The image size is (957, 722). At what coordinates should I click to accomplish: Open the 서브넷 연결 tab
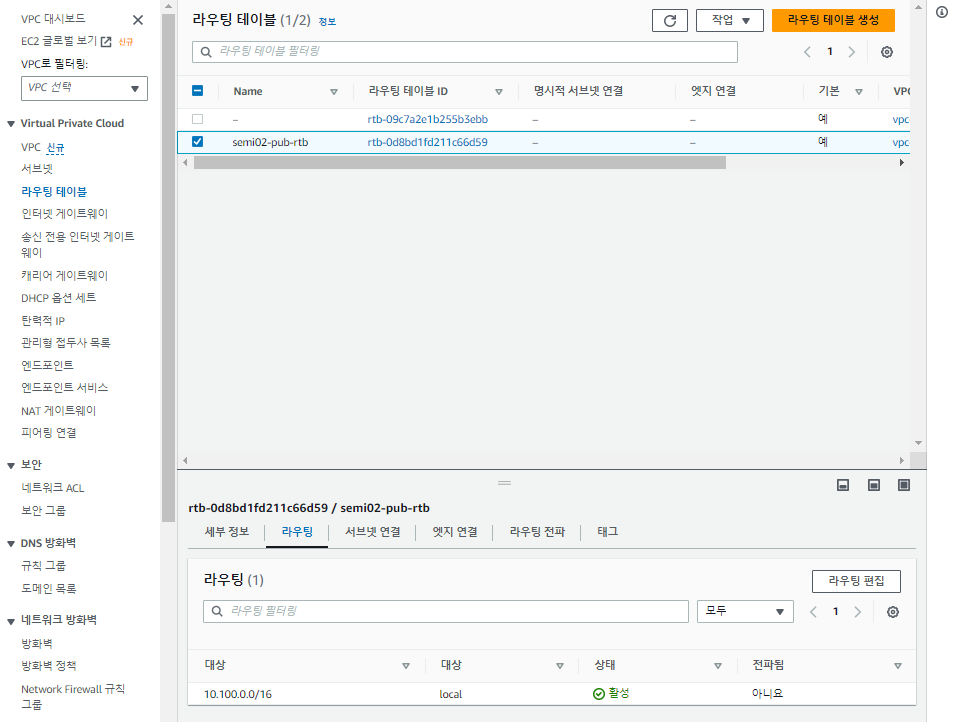coord(372,532)
